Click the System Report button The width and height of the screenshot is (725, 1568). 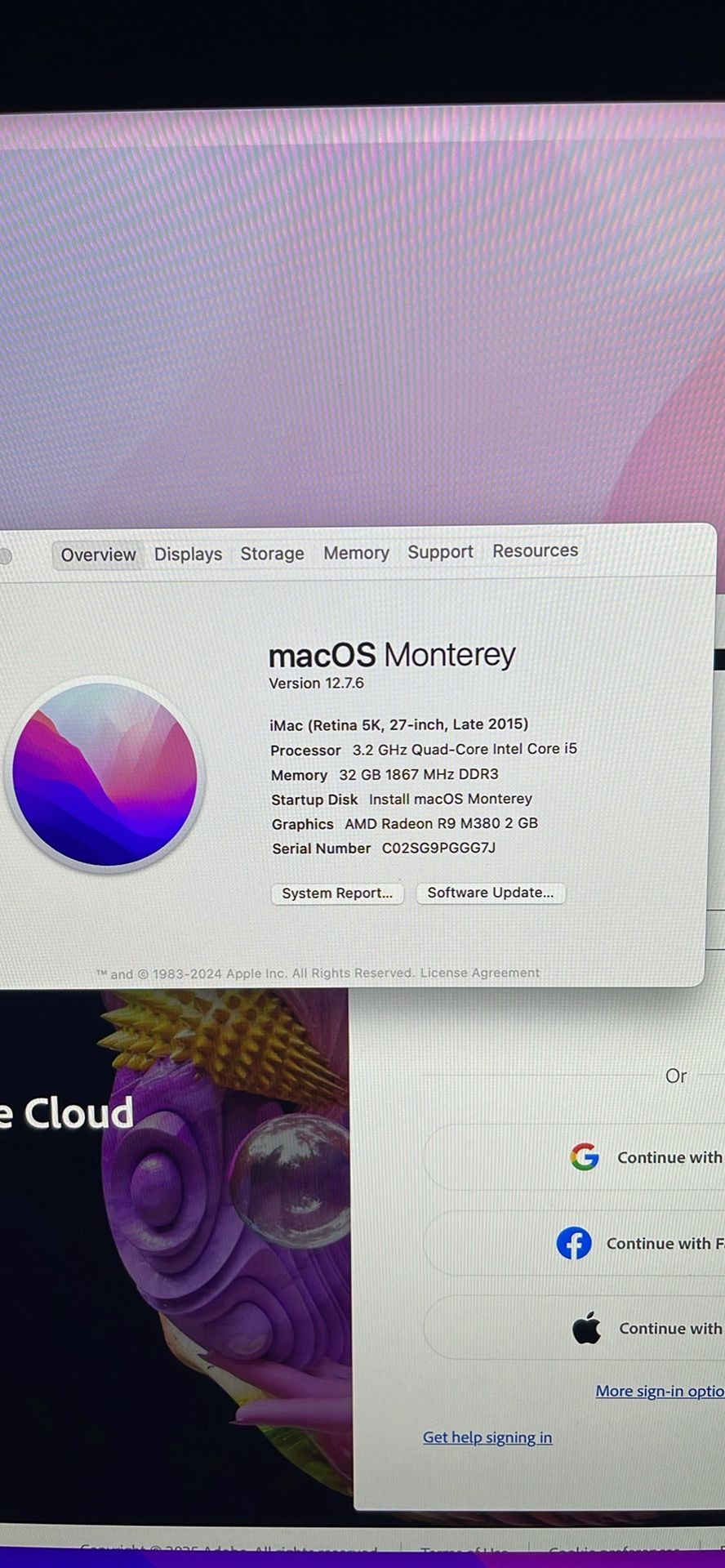tap(337, 893)
